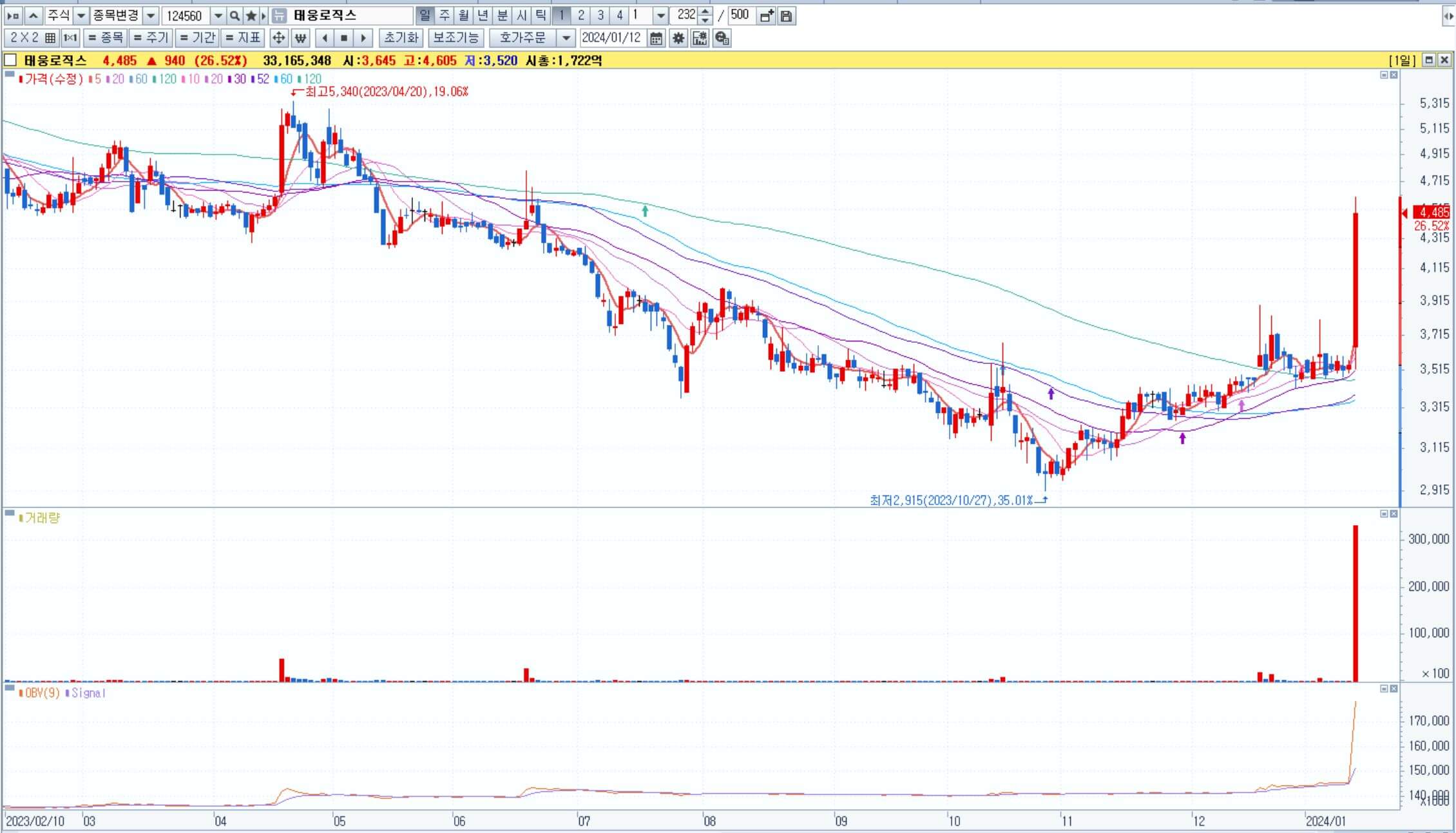Open the calendar date picker icon
Image resolution: width=1456 pixels, height=833 pixels.
click(x=656, y=38)
